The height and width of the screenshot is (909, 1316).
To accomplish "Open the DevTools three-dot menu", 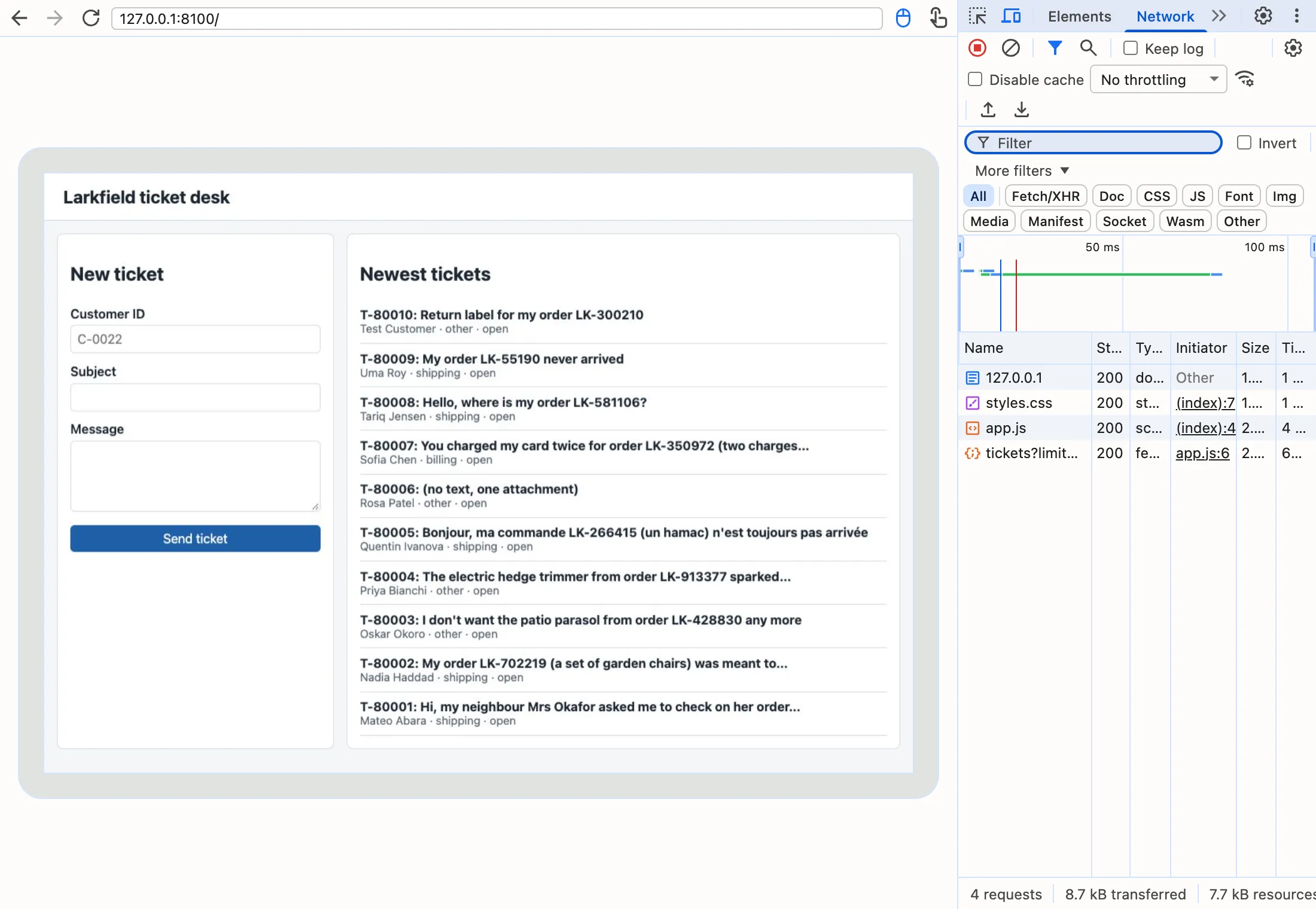I will tap(1296, 16).
